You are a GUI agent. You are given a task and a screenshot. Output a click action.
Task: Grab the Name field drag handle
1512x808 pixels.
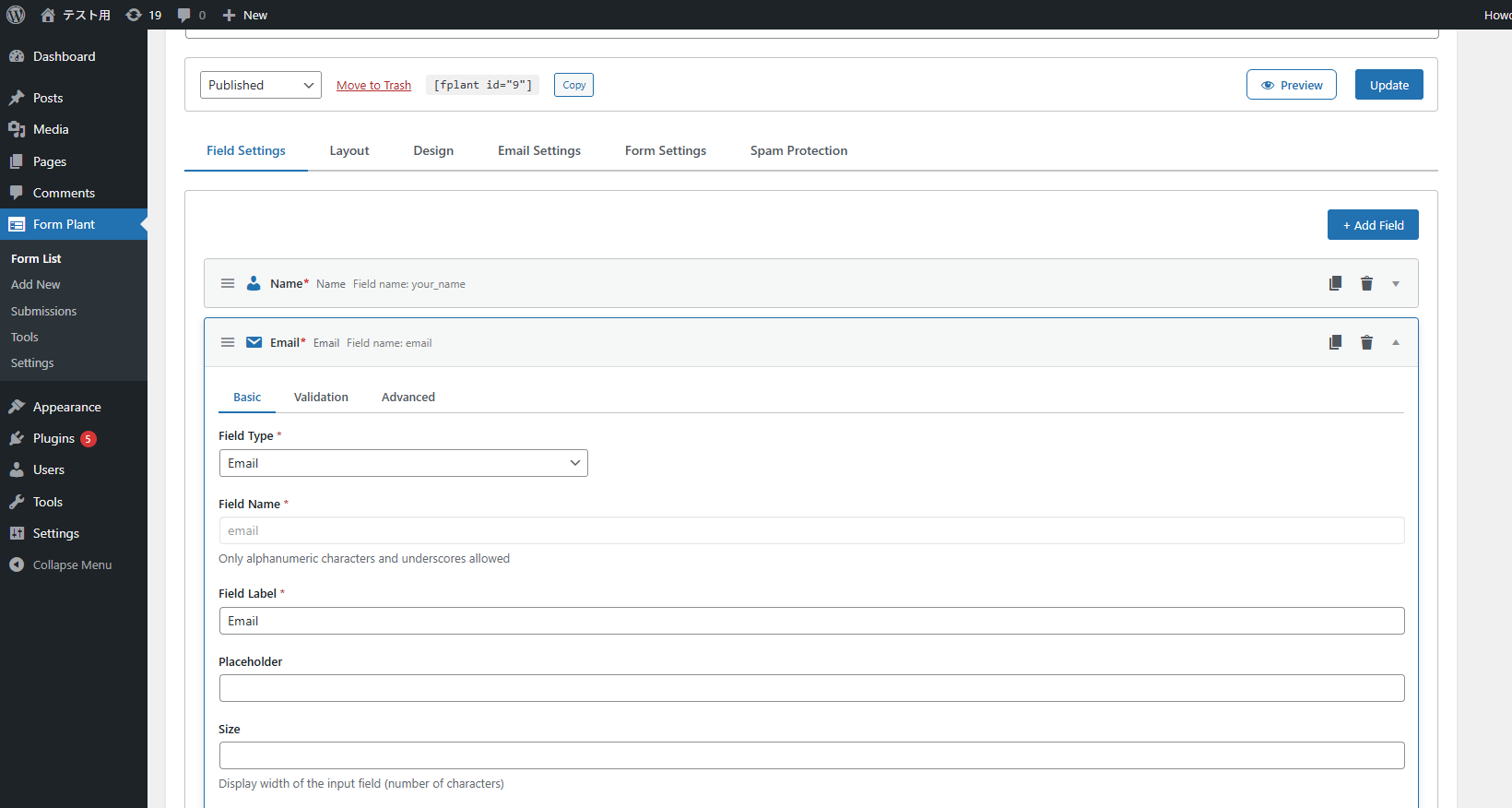click(228, 283)
